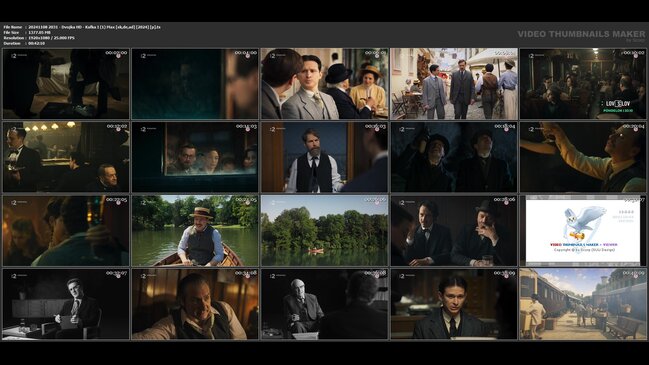Select the File Name text line
The width and height of the screenshot is (649, 365).
(x=82, y=27)
